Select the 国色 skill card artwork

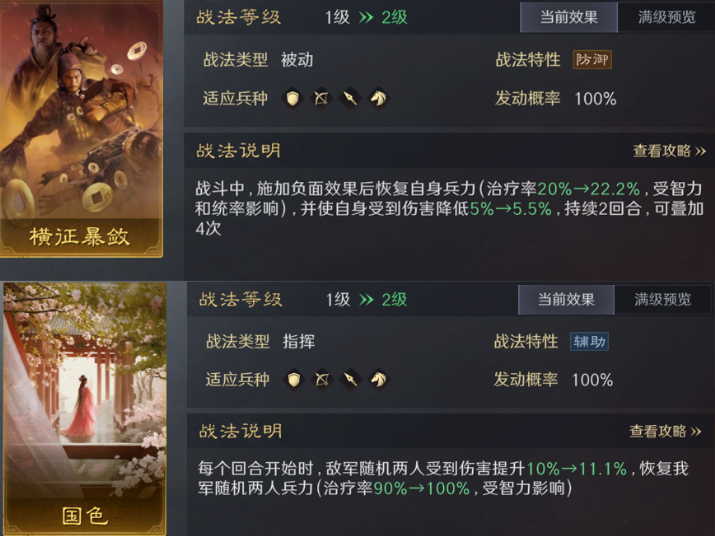tap(85, 408)
